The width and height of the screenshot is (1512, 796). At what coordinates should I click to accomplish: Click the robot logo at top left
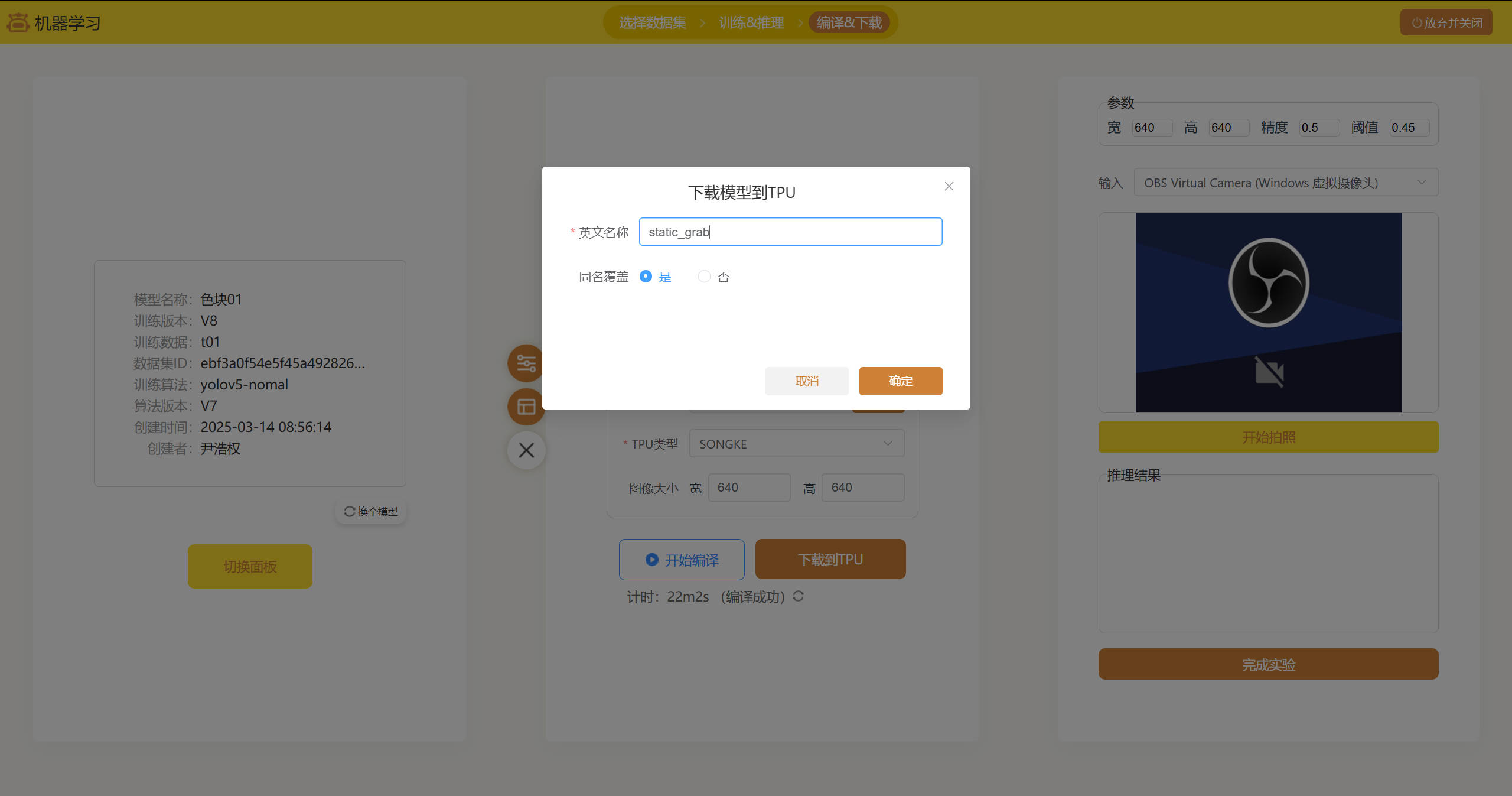click(x=18, y=22)
